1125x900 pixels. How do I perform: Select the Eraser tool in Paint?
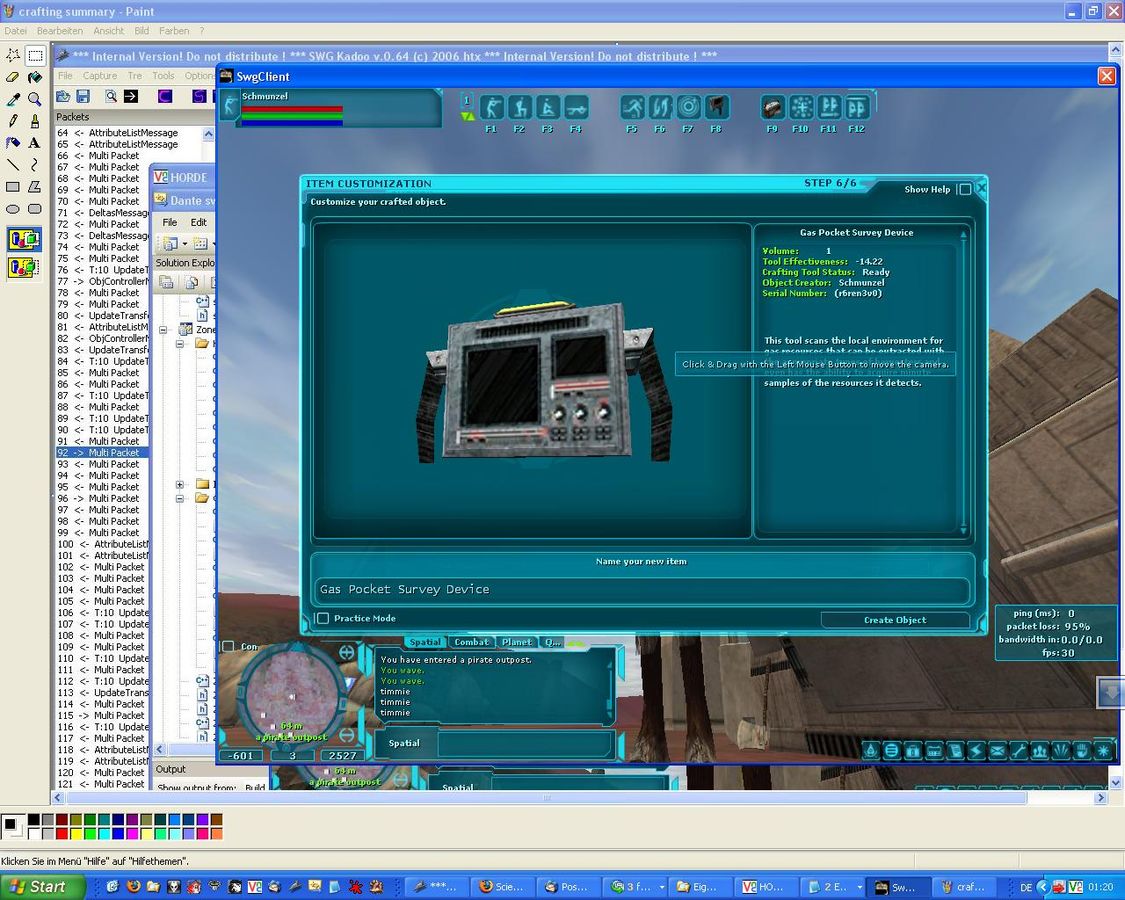pyautogui.click(x=13, y=77)
